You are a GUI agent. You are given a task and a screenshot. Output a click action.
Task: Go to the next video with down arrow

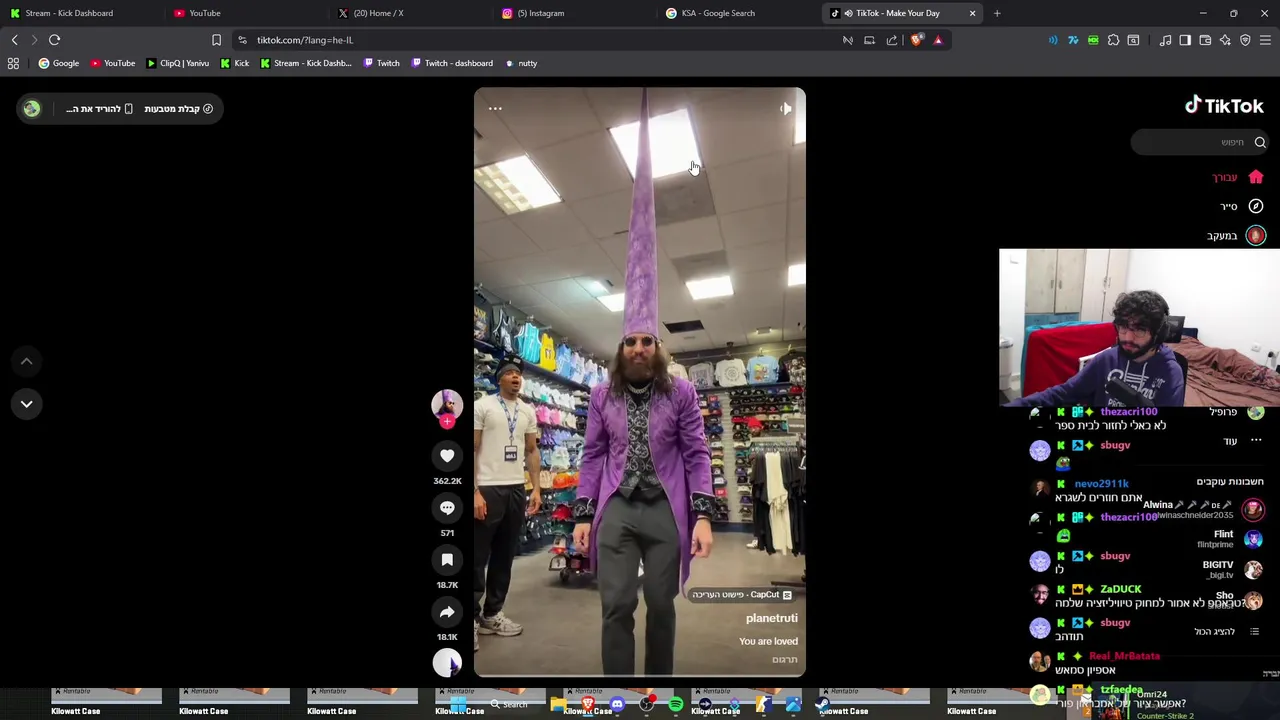tap(27, 404)
